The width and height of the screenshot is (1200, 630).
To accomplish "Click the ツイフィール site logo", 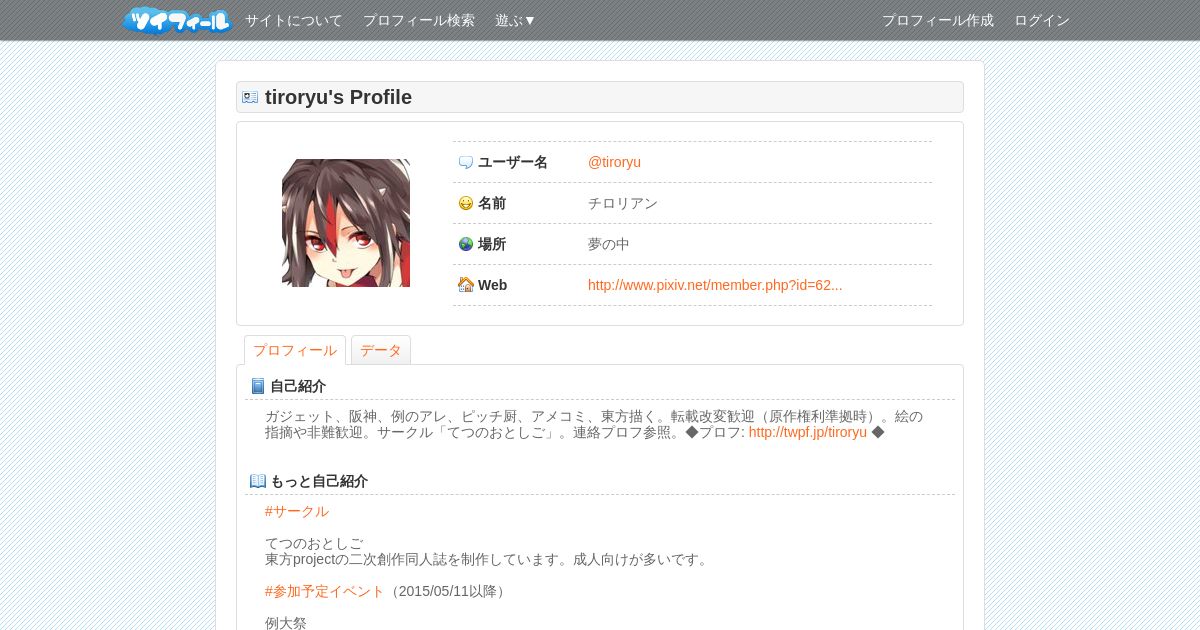I will (177, 20).
